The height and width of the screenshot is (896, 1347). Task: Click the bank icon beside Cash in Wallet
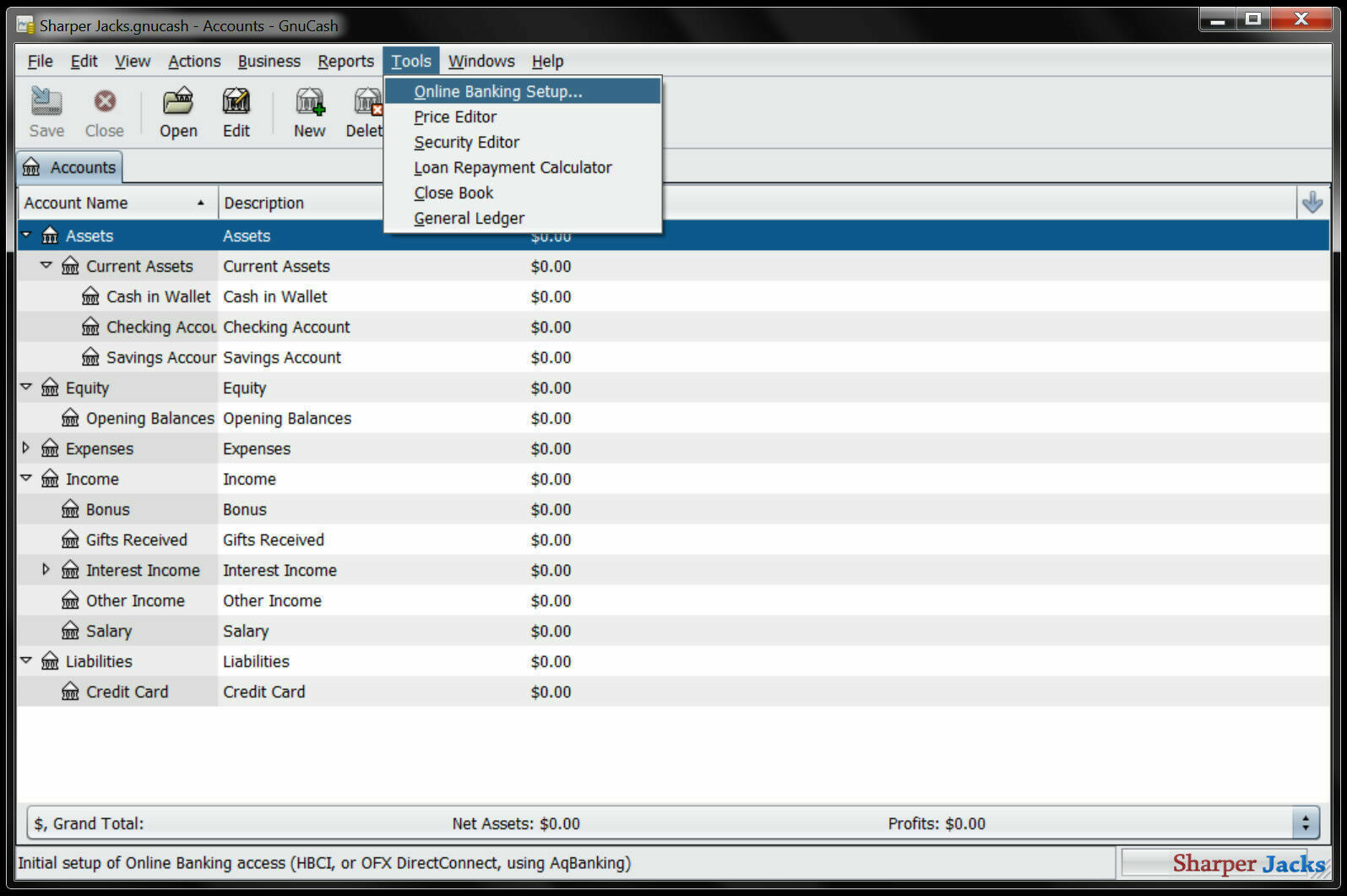(x=90, y=296)
